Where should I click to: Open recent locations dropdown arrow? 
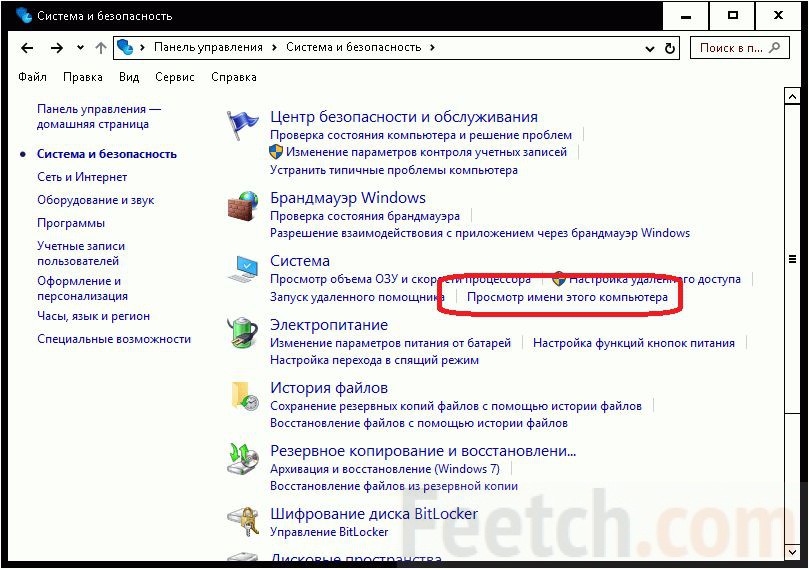point(80,47)
